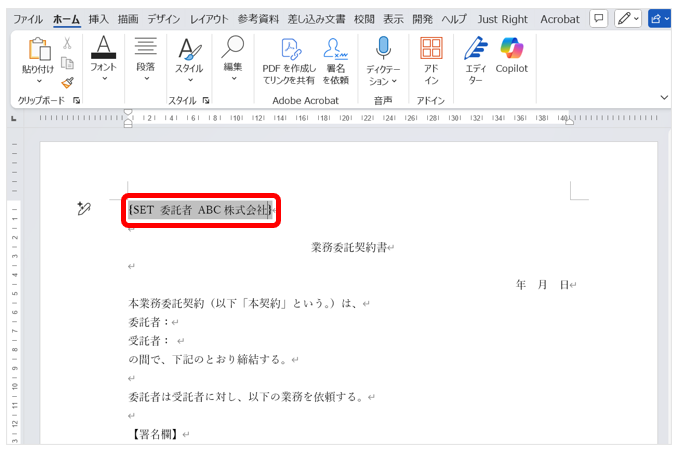Image resolution: width=681 pixels, height=455 pixels.
Task: Click the blue Share button icon
Action: point(656,19)
